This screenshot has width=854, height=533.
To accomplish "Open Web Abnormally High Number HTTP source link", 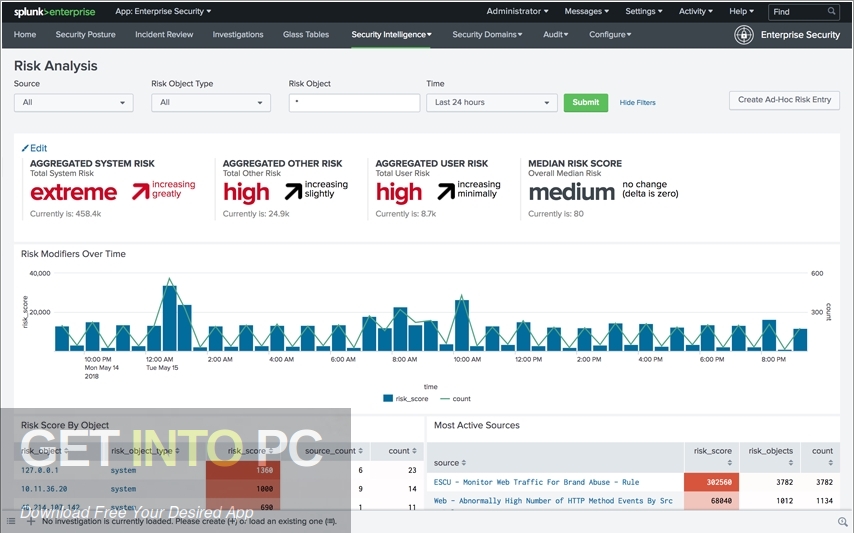I will pos(553,500).
